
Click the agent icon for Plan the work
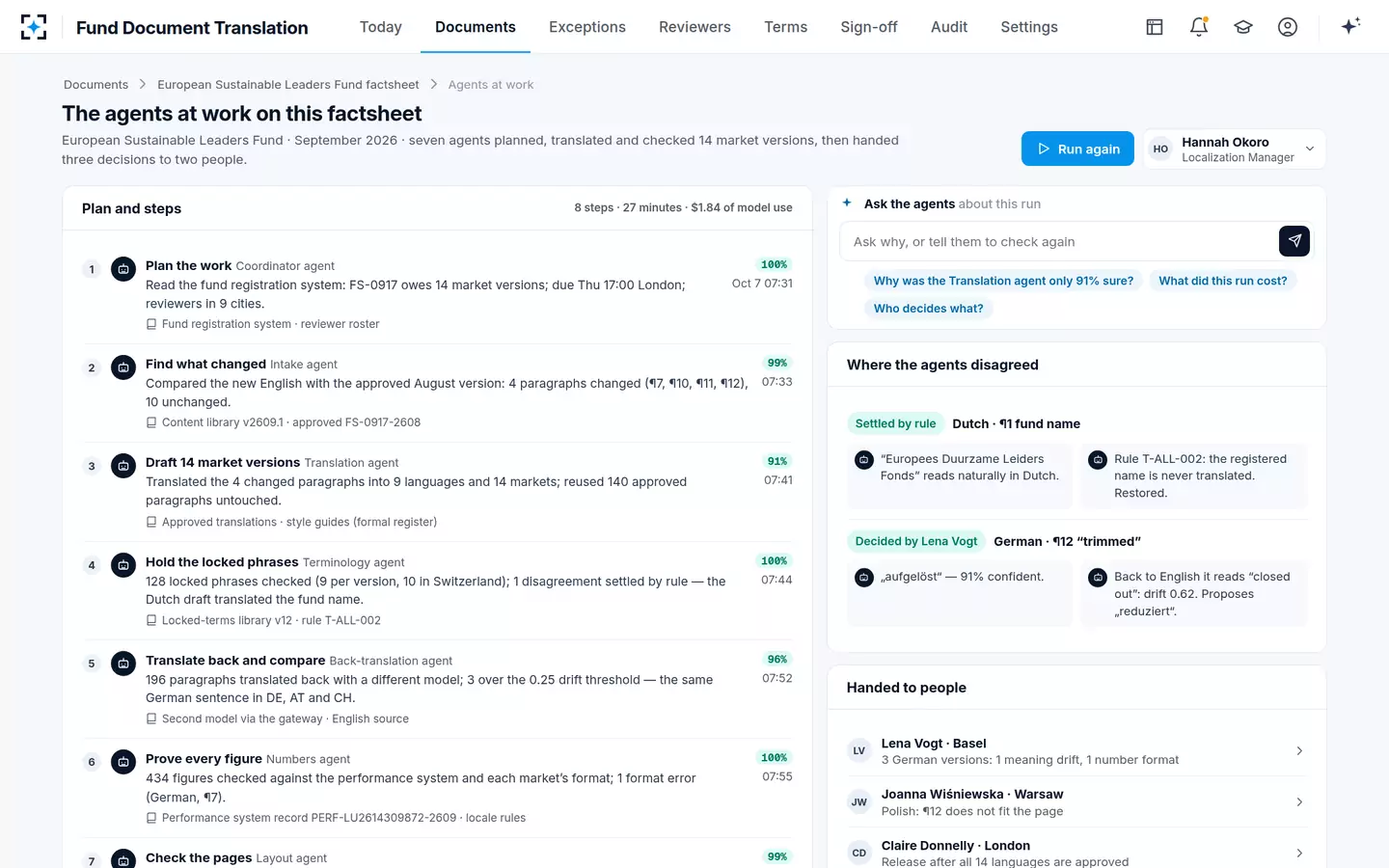(123, 269)
